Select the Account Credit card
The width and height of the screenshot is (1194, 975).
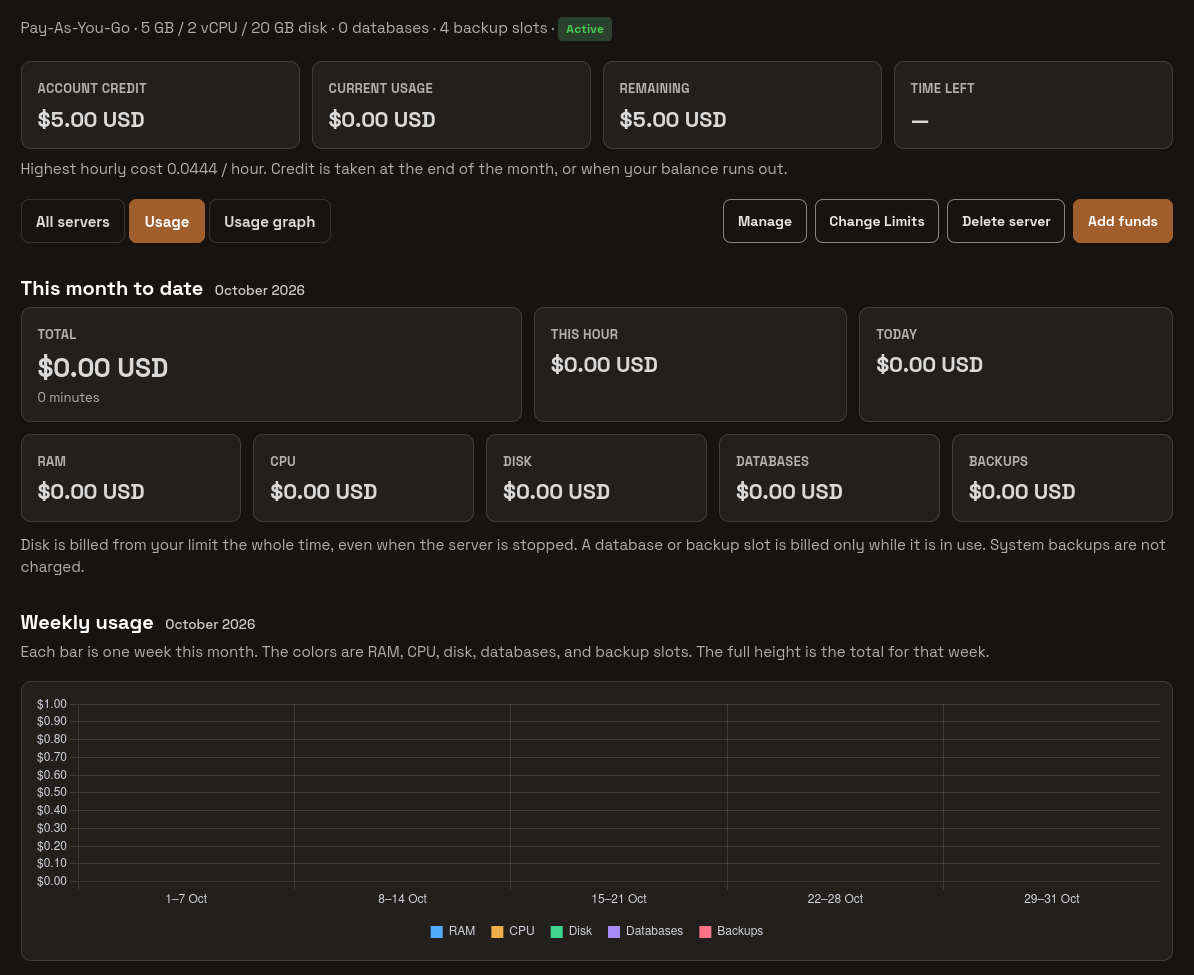point(160,105)
